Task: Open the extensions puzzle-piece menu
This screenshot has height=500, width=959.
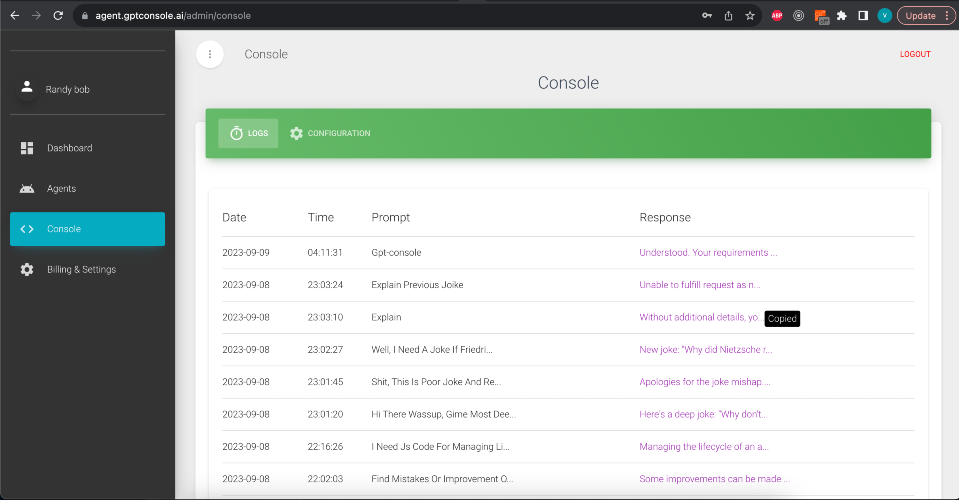Action: pos(842,16)
